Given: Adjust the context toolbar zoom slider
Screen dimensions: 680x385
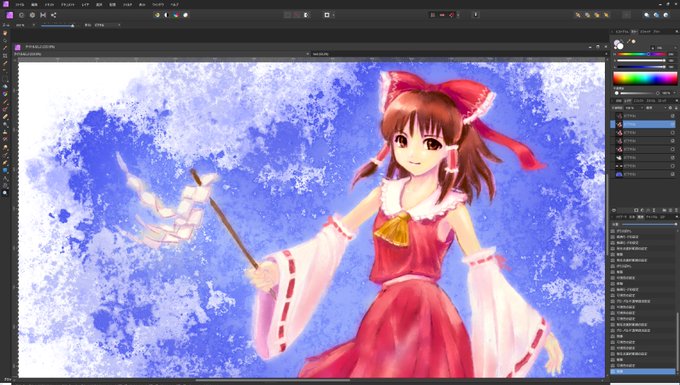Looking at the screenshot, I should pos(57,26).
